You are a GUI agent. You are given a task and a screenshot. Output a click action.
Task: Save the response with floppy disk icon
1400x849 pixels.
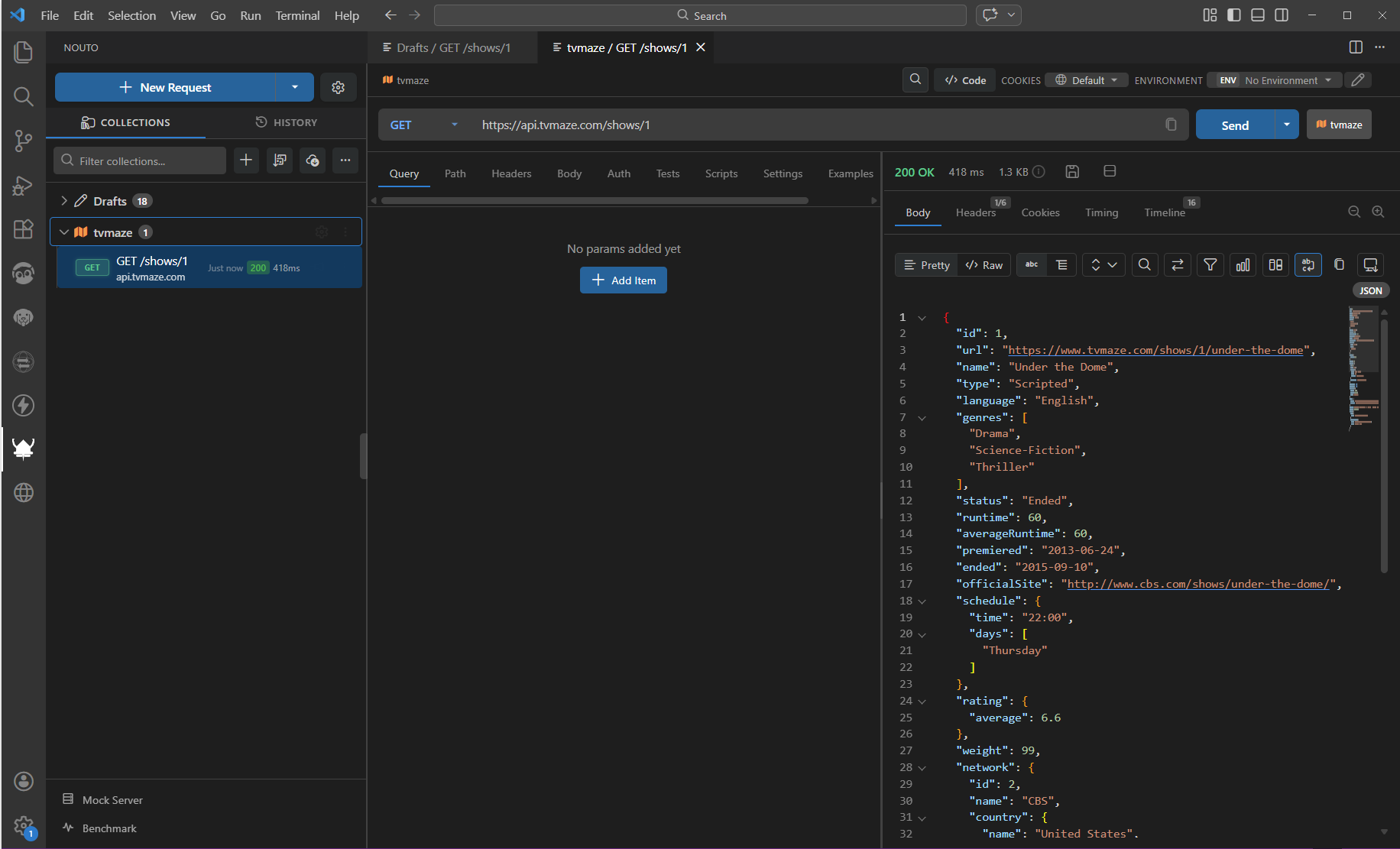click(1072, 172)
